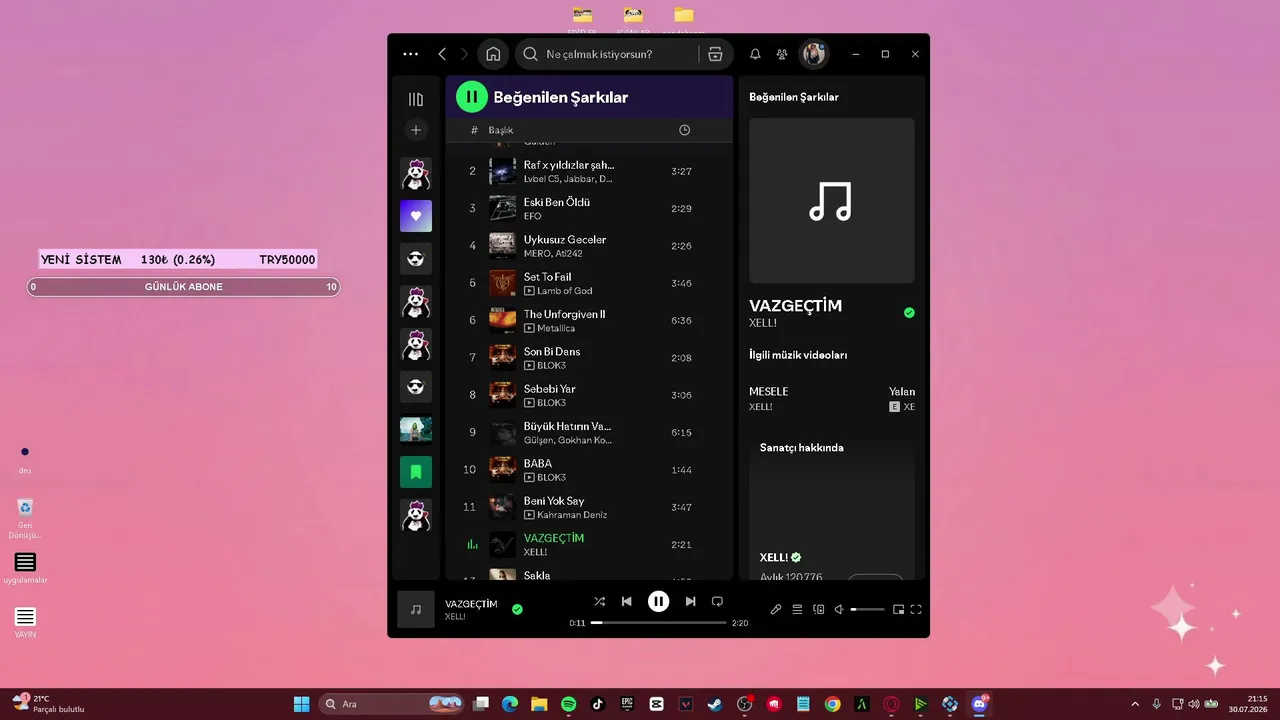Pause the song with the white player button

coord(658,601)
